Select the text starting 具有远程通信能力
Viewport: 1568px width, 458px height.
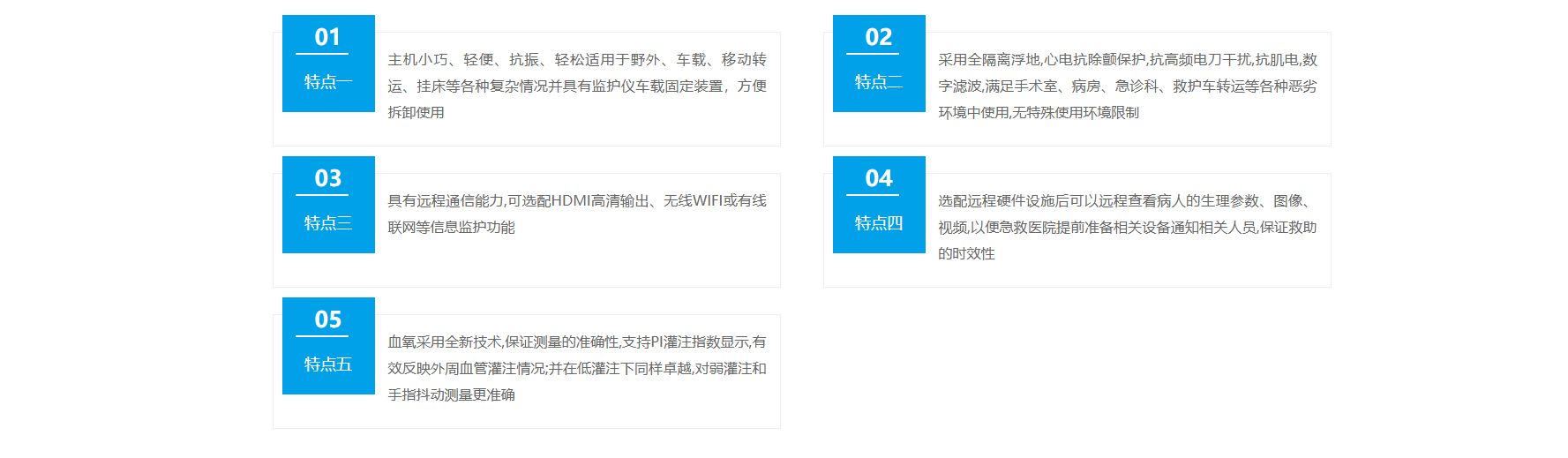pos(577,214)
